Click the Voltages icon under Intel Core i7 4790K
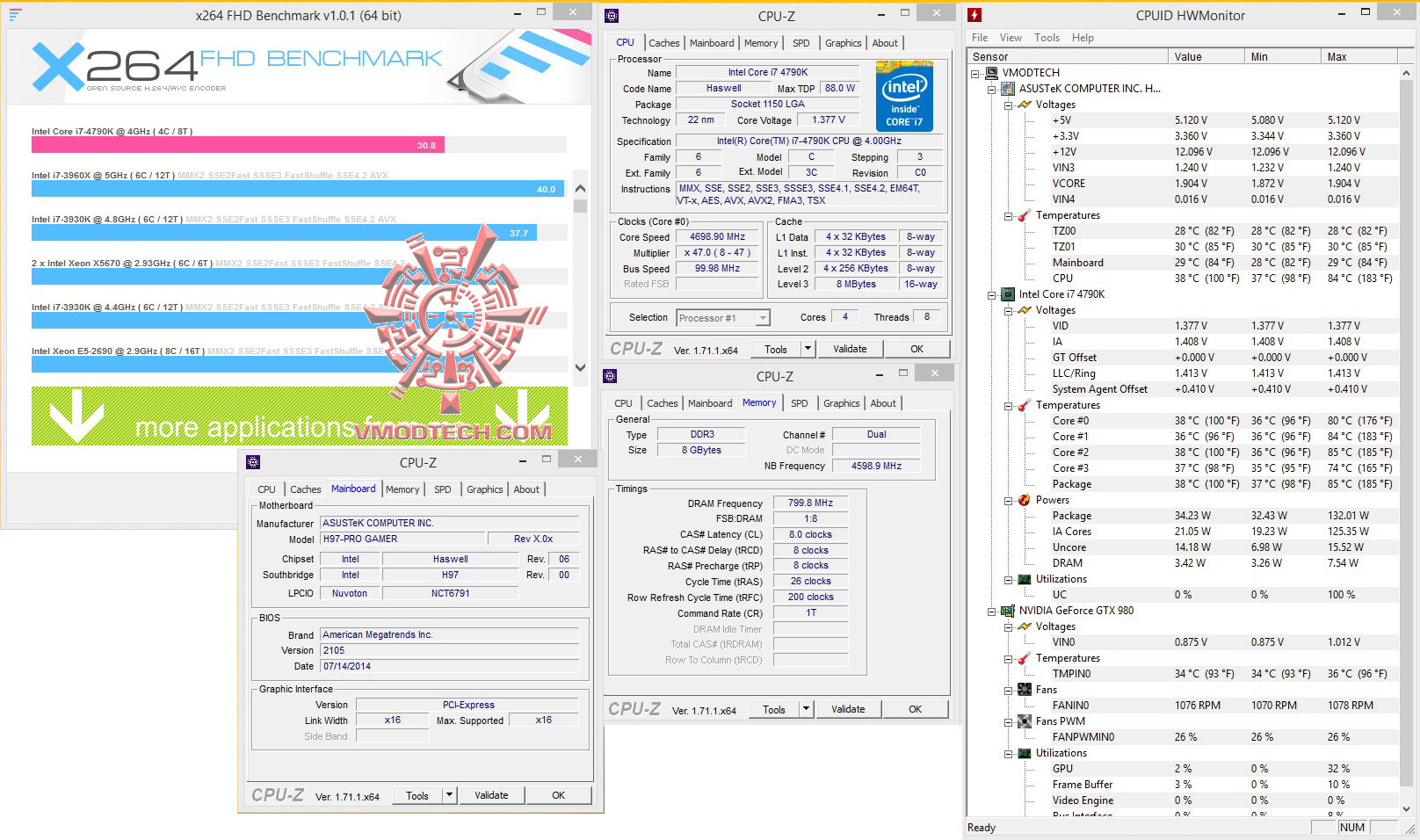Viewport: 1420px width, 840px height. (1025, 310)
